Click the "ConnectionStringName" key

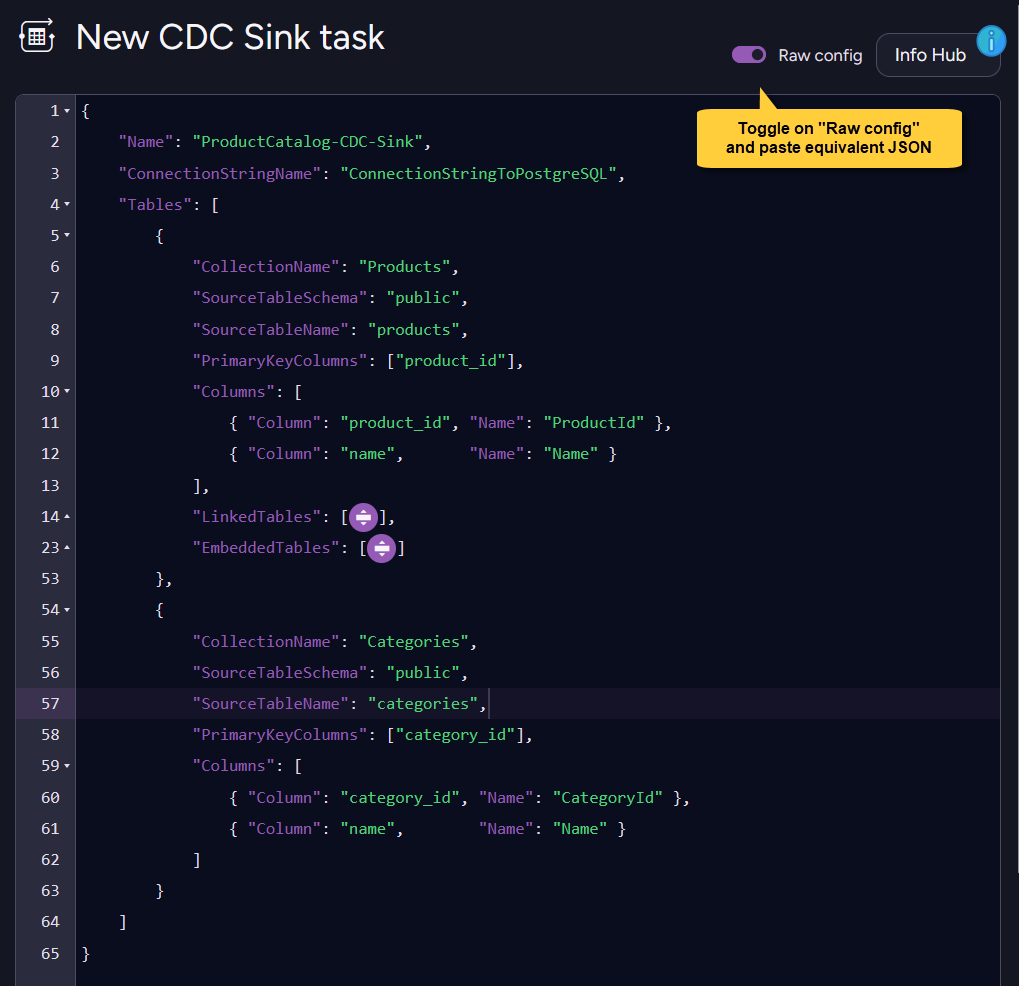(220, 174)
